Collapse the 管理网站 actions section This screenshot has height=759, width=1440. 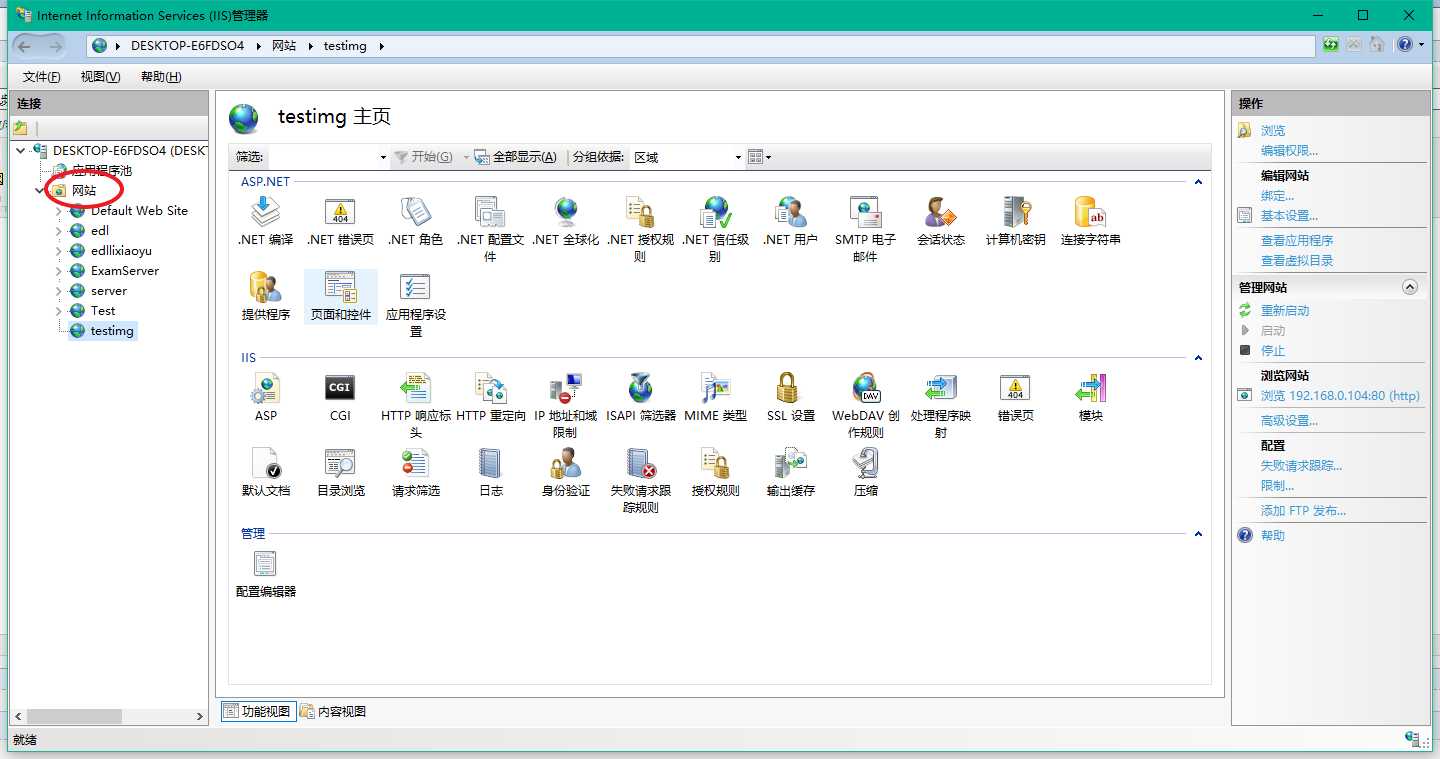(x=1410, y=287)
